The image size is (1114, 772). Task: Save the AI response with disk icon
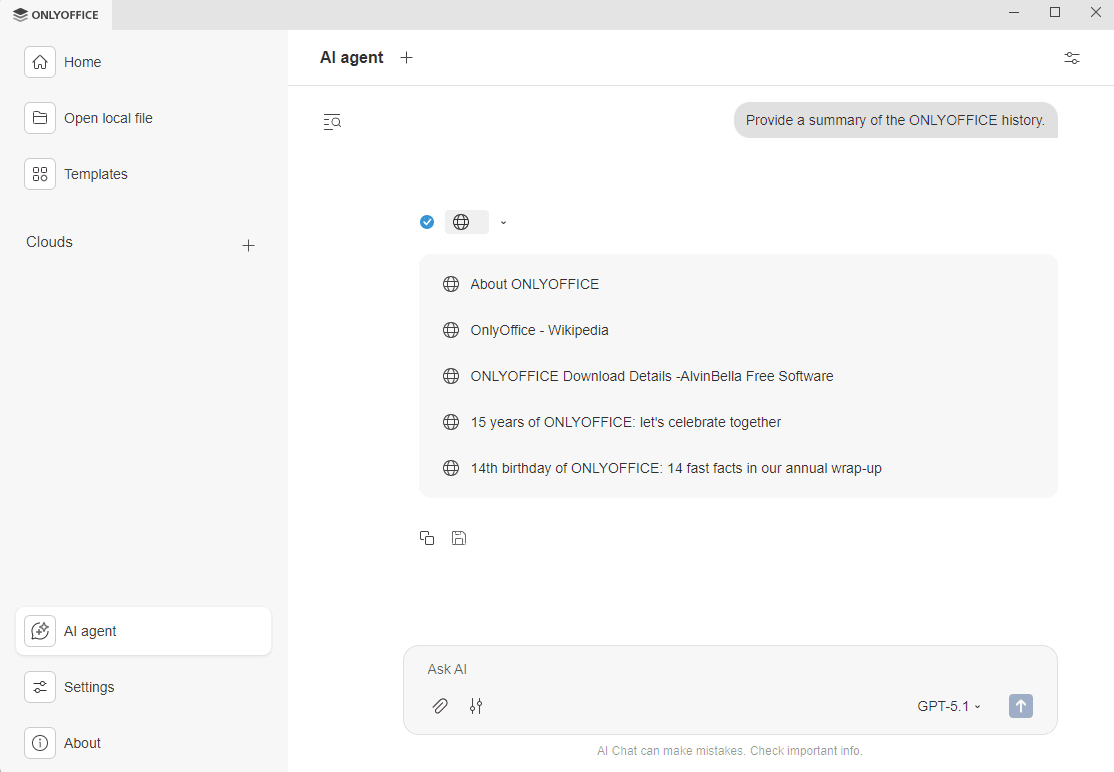pos(459,538)
